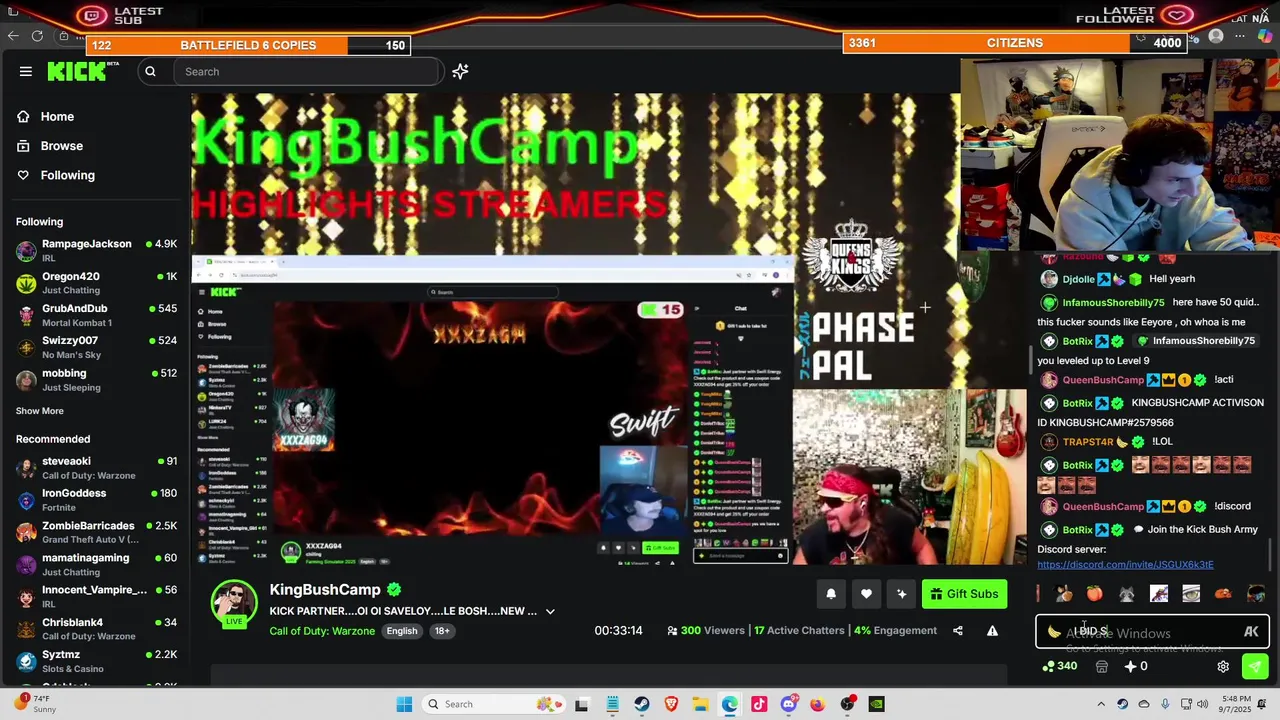
Task: Open Oregon420 followed channel
Action: pos(95,283)
